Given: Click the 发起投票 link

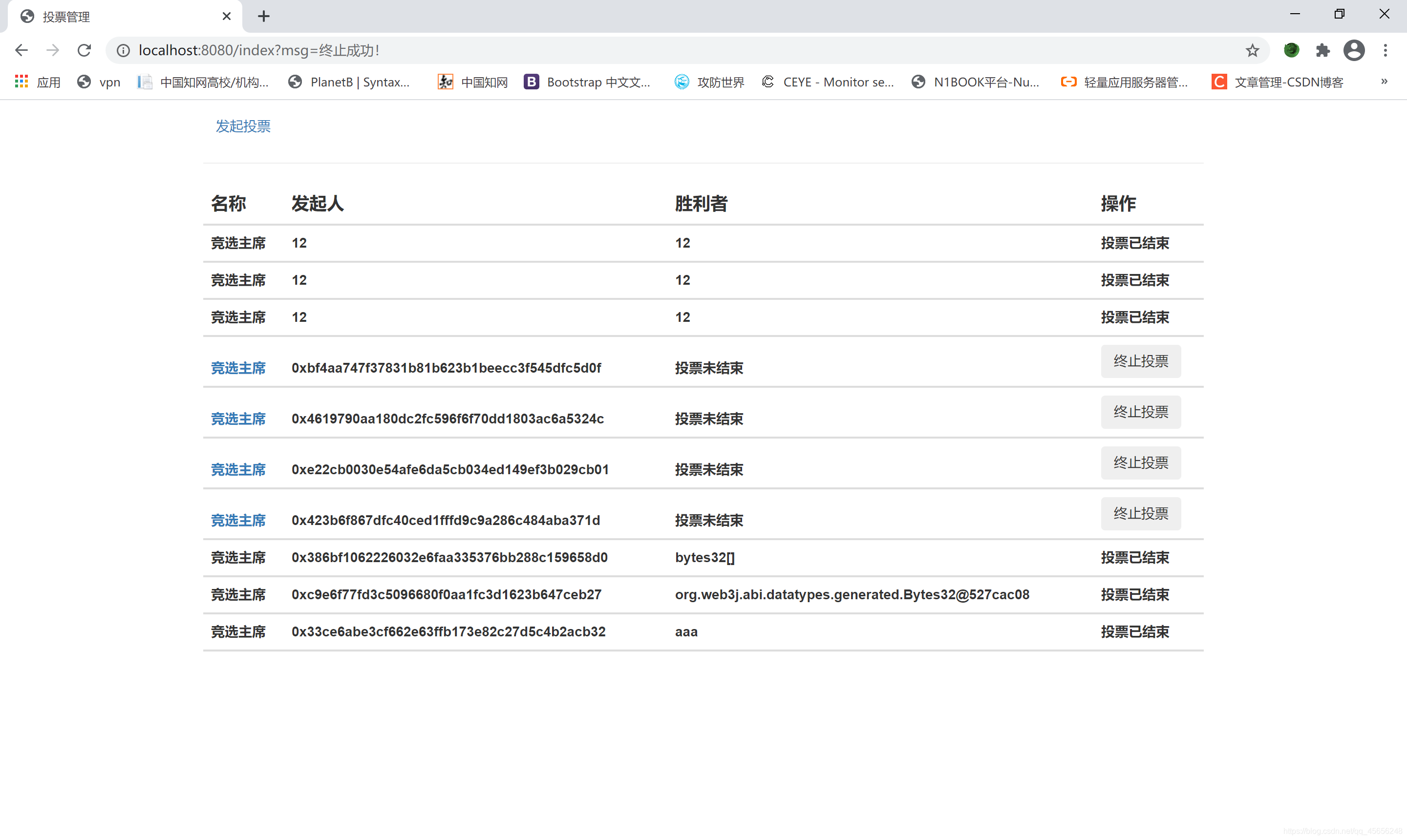Looking at the screenshot, I should [x=243, y=126].
